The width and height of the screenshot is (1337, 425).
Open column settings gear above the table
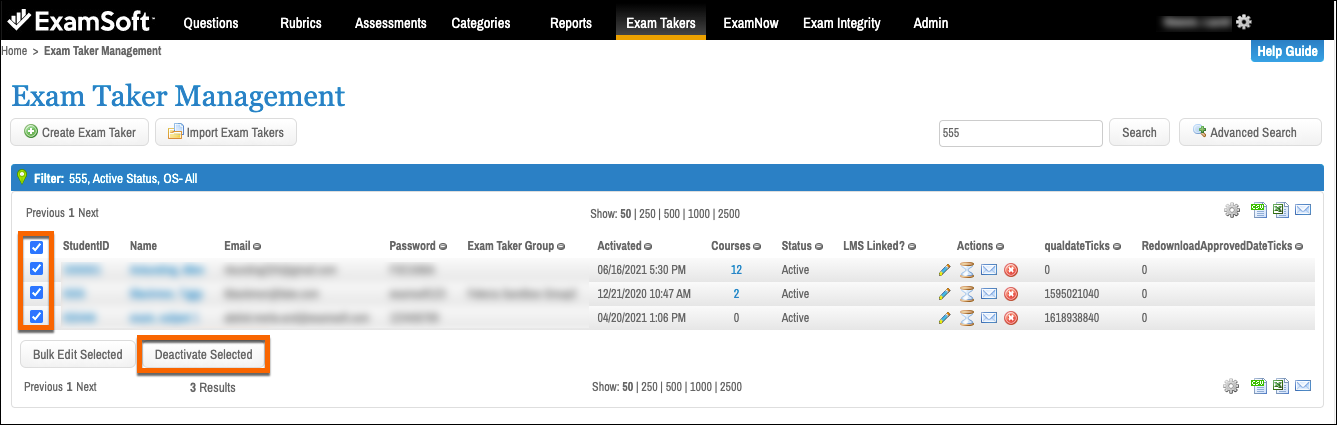pos(1232,211)
